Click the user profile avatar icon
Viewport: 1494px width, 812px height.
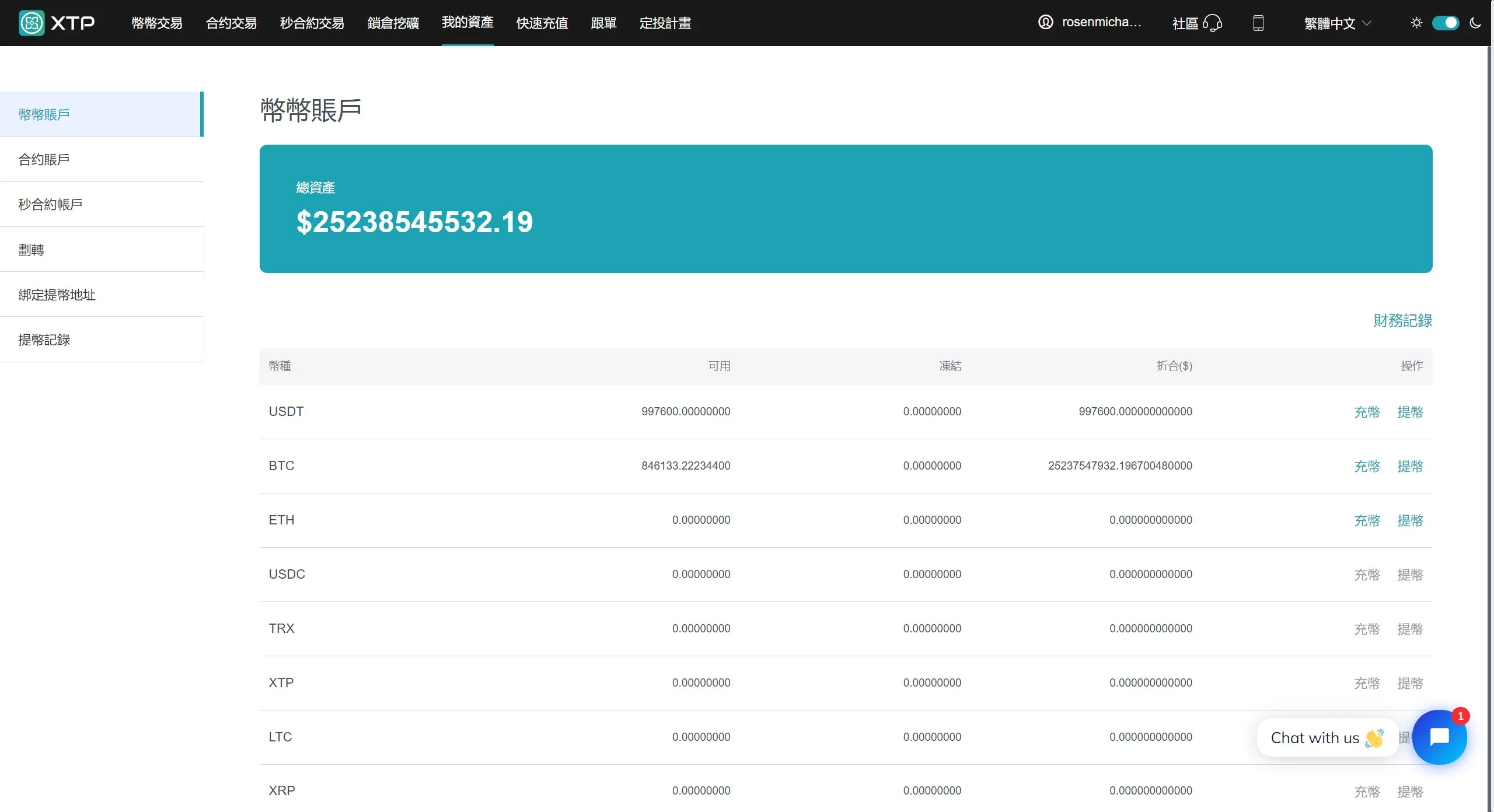pyautogui.click(x=1045, y=22)
